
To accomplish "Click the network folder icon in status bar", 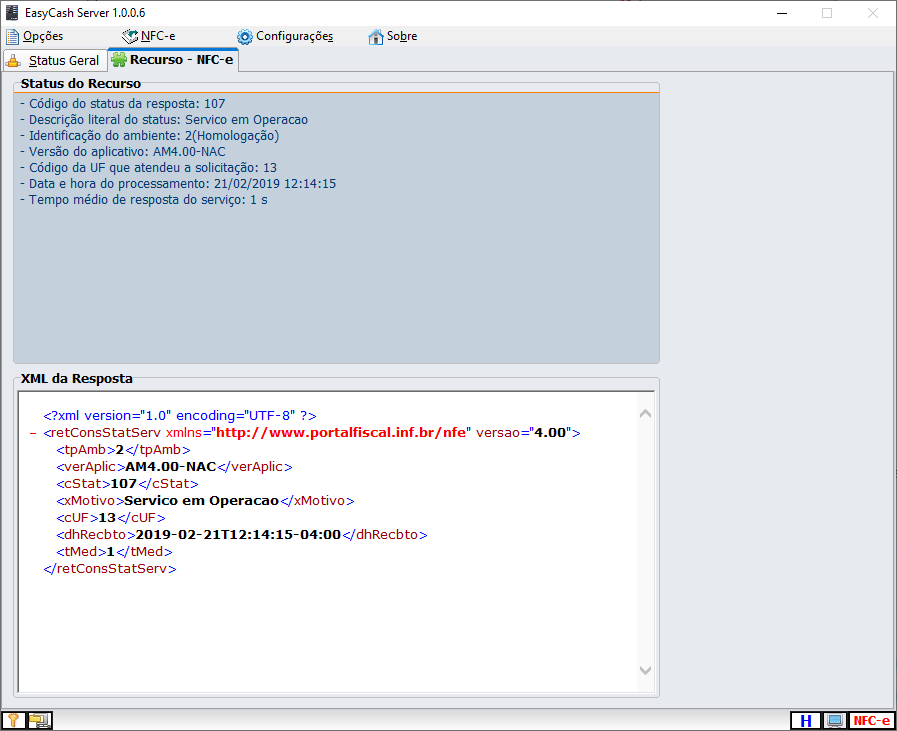I will click(x=39, y=720).
